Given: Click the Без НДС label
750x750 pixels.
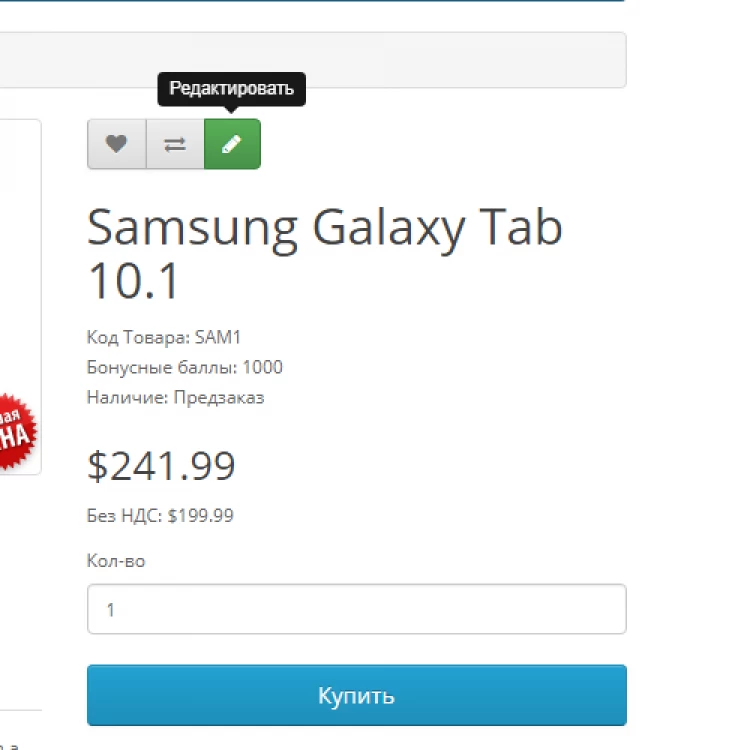Looking at the screenshot, I should [124, 516].
